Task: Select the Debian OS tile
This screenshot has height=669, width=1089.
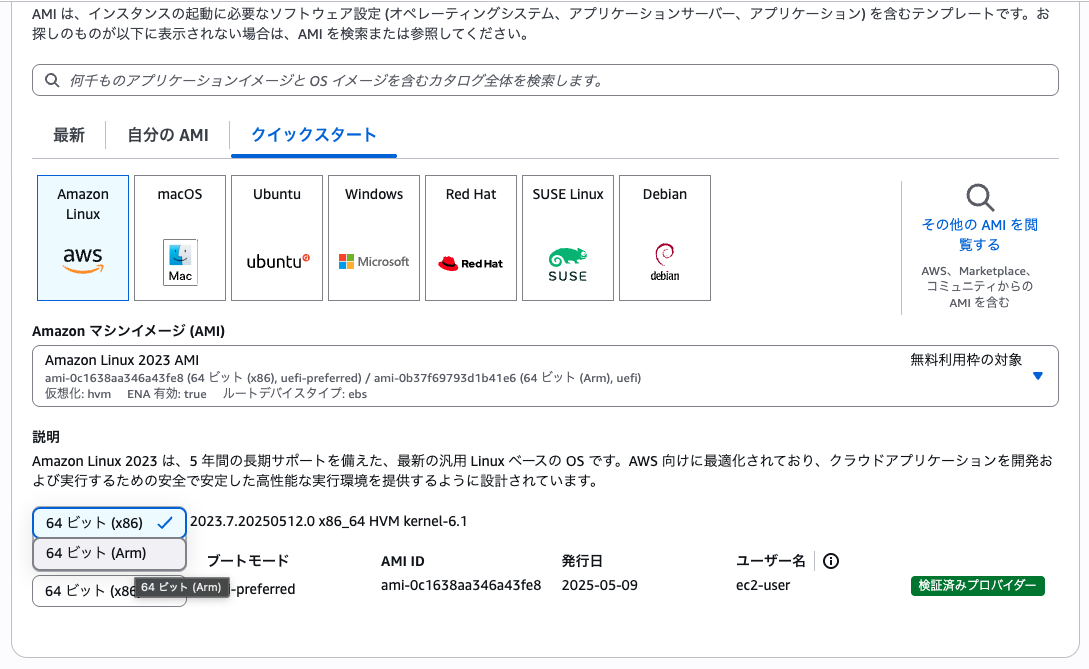Action: [664, 237]
